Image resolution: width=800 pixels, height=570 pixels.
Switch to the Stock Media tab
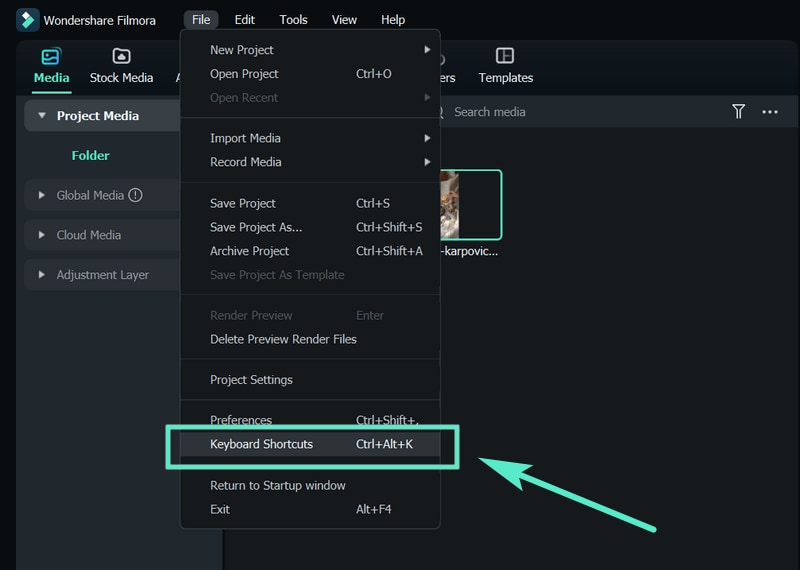[x=121, y=66]
